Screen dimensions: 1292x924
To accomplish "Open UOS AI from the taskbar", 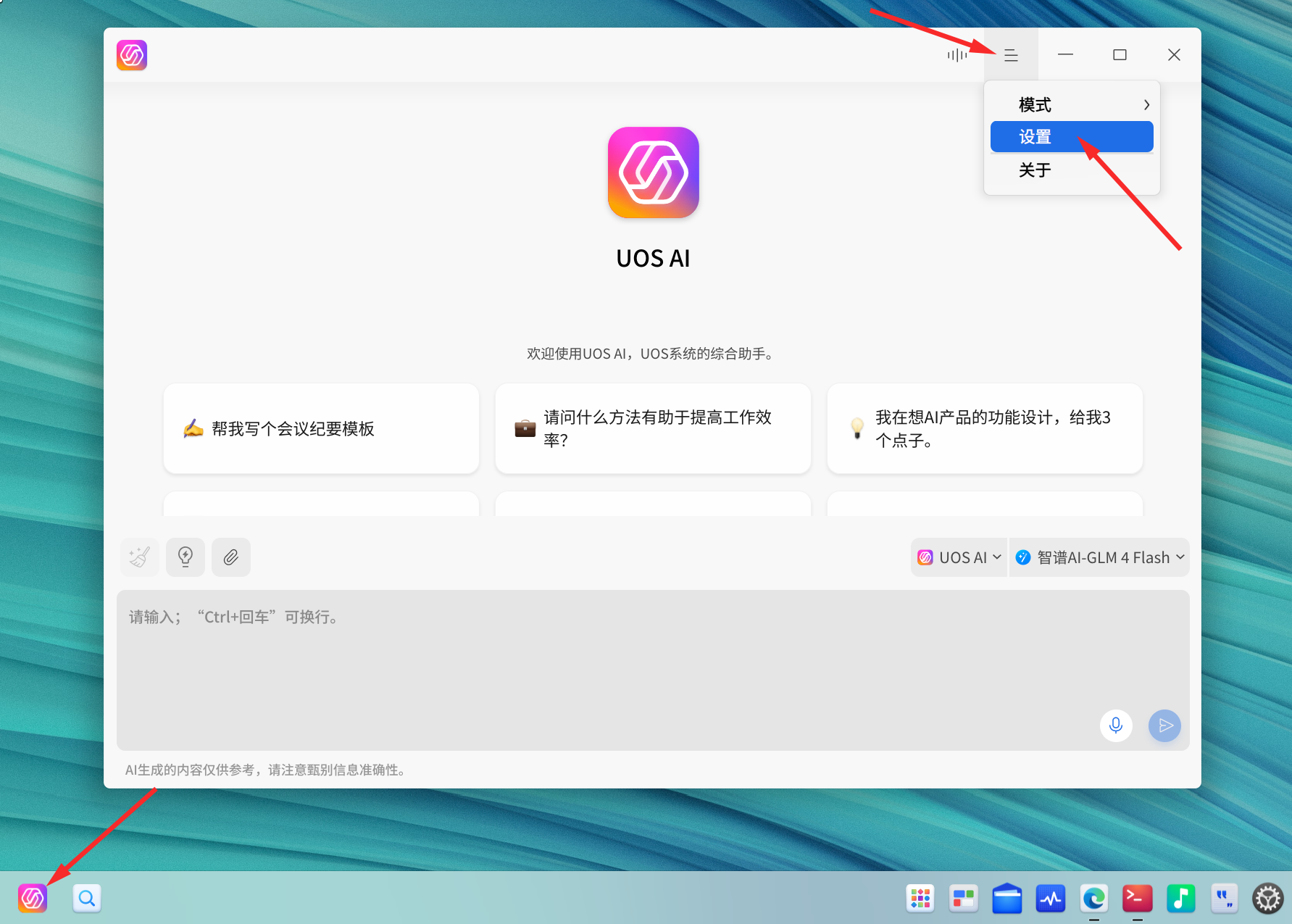I will coord(33,899).
